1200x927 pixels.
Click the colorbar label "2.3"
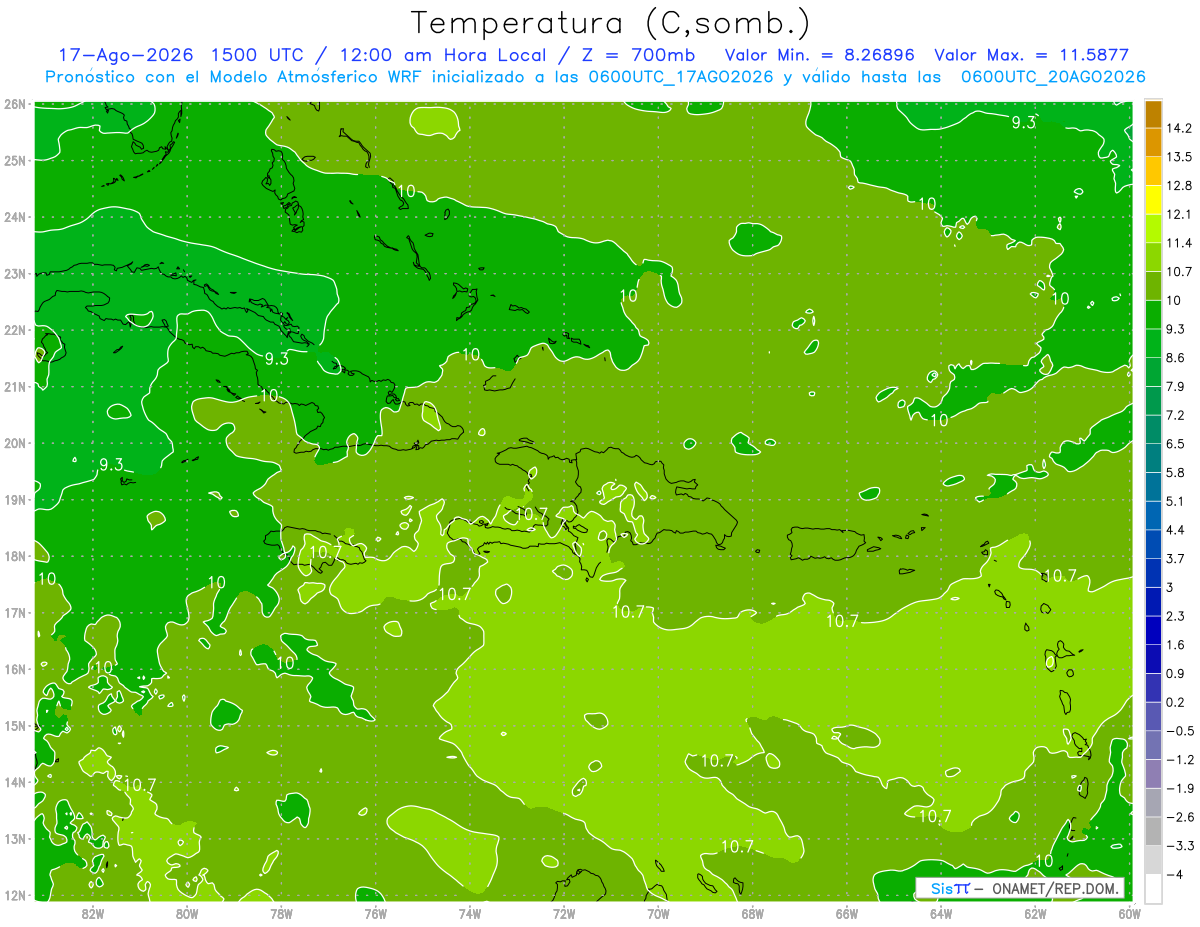(x=1176, y=616)
